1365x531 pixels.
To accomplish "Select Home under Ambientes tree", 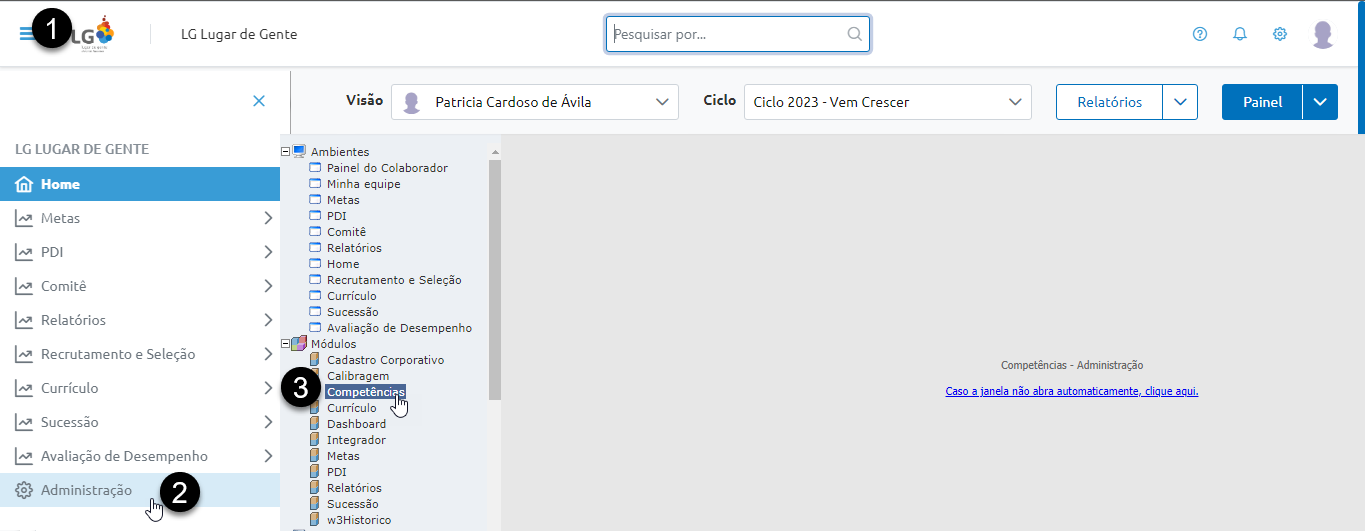I will (343, 264).
